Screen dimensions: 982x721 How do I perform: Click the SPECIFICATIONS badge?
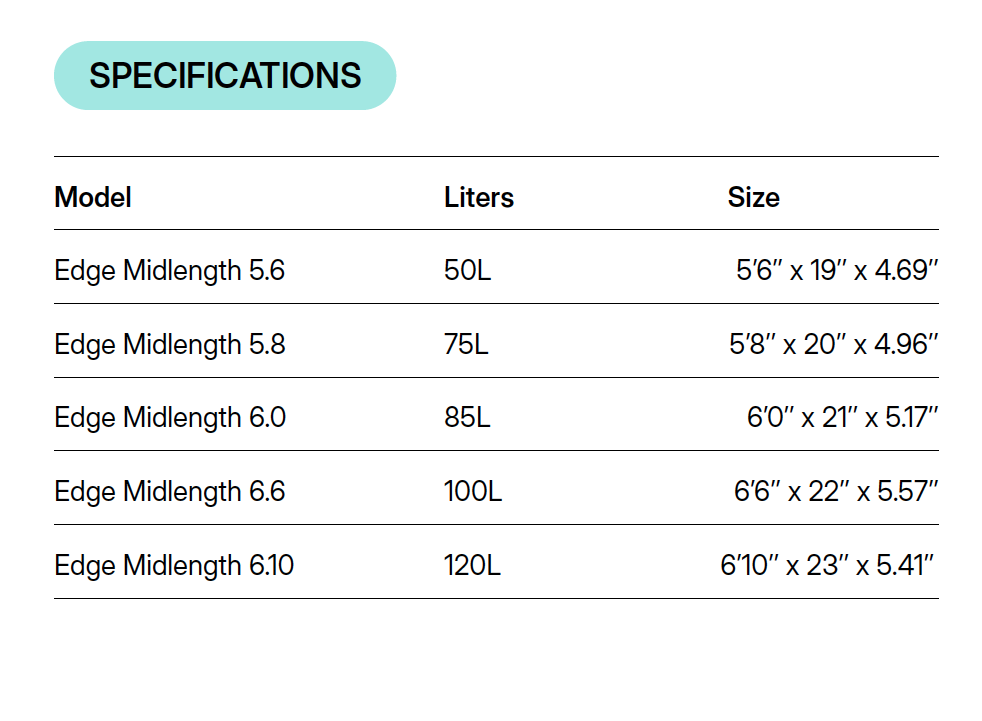(x=225, y=76)
